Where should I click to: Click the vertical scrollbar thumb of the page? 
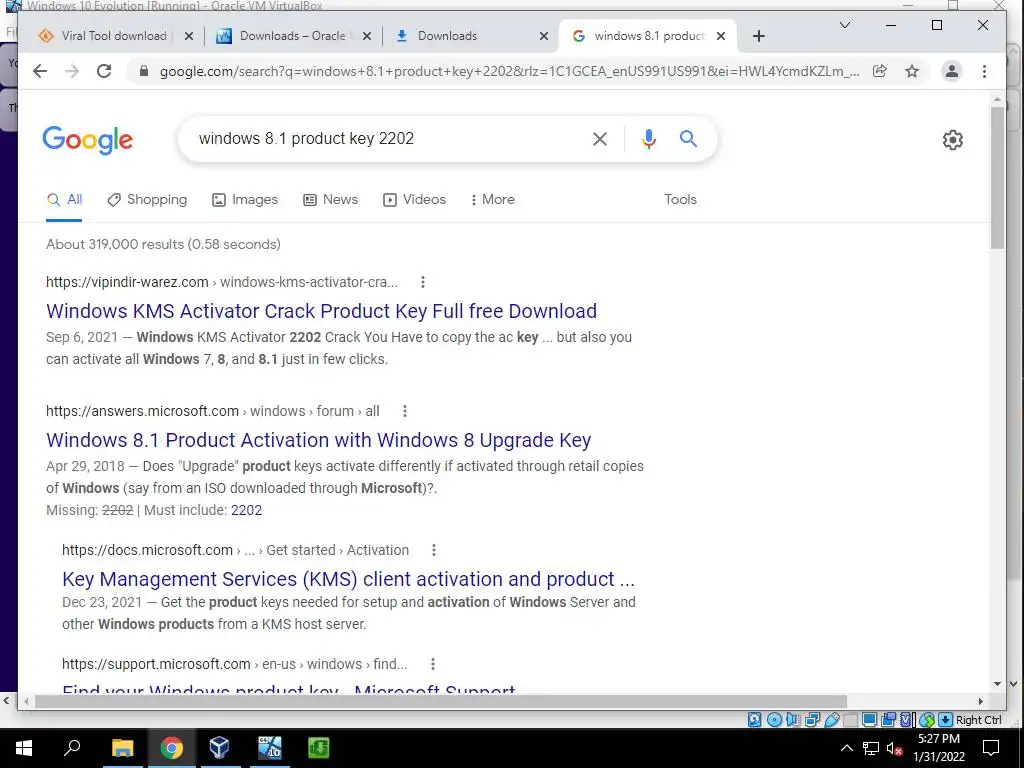997,178
